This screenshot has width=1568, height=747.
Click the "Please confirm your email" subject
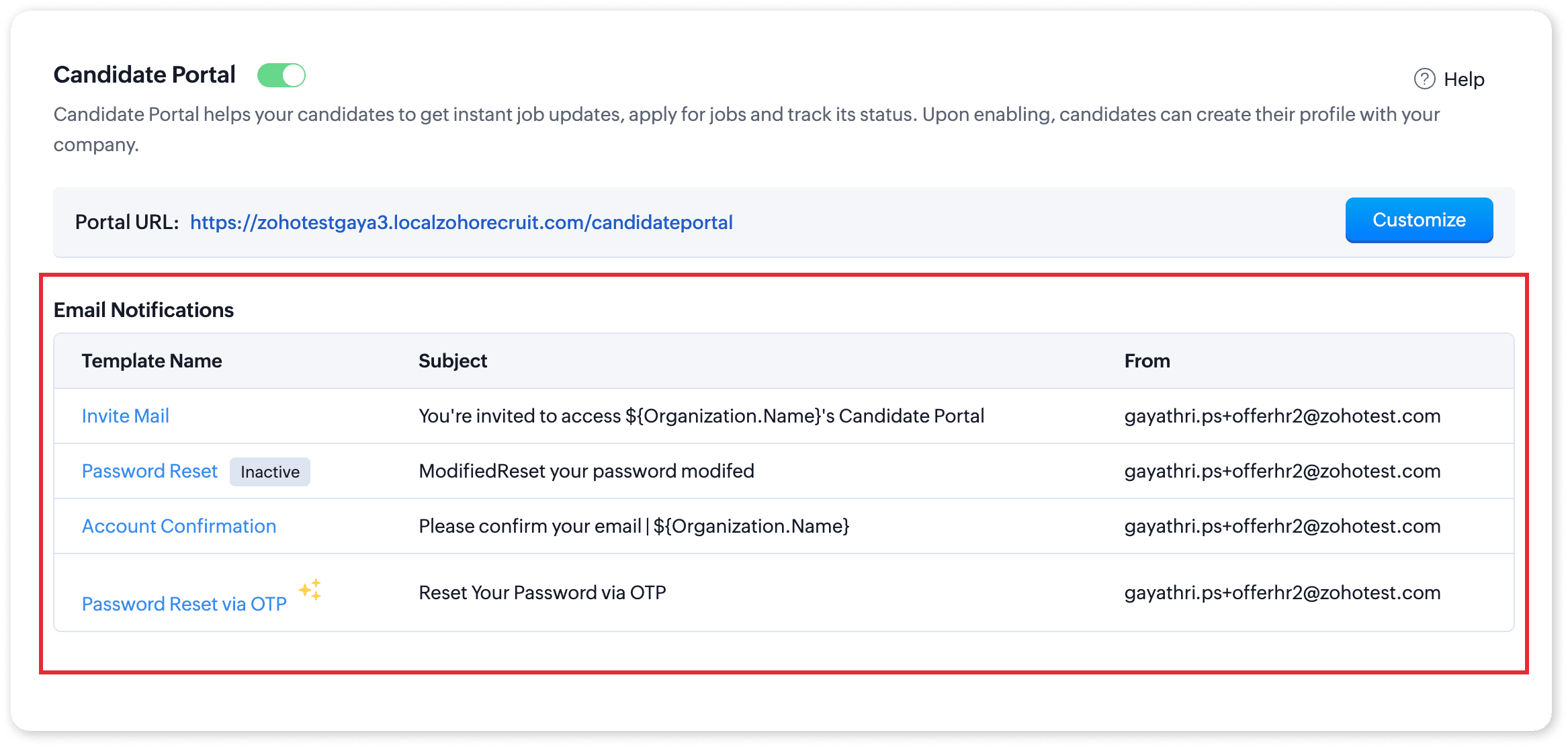pos(634,526)
